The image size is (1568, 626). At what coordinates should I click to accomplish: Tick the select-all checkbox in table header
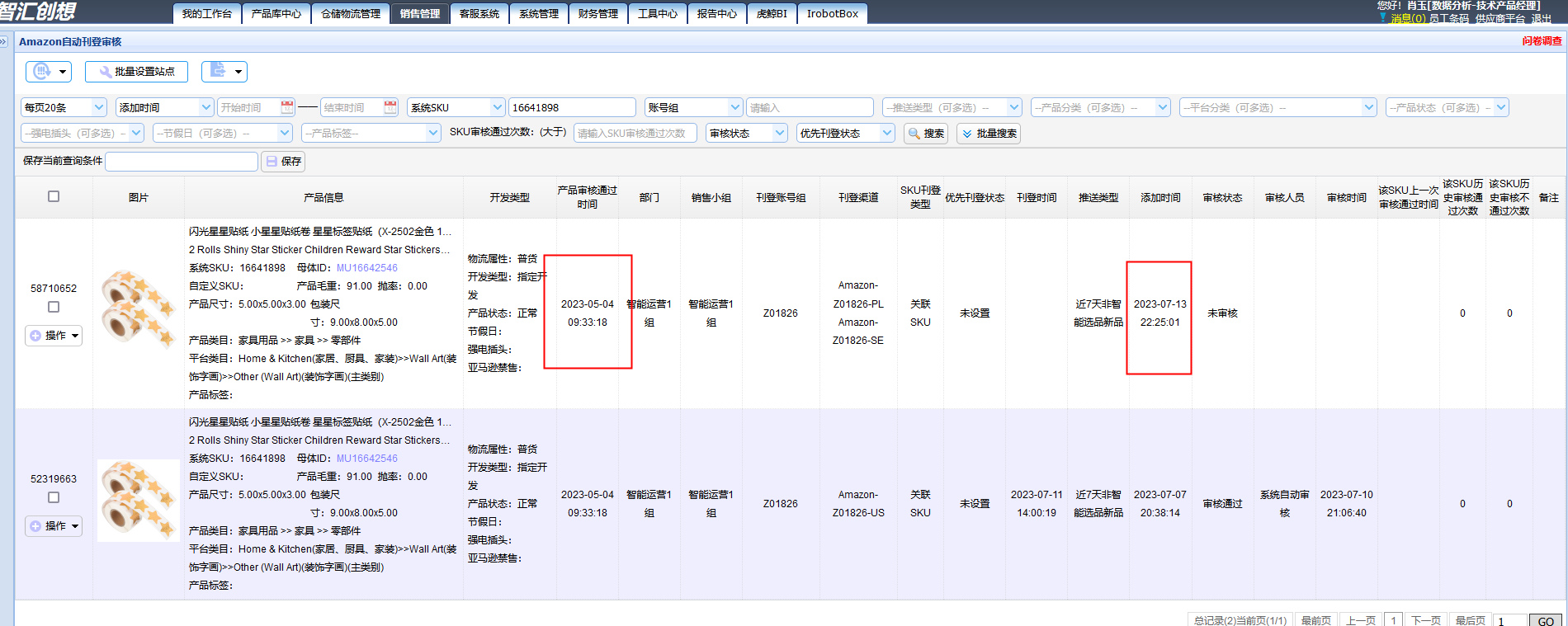coord(54,196)
